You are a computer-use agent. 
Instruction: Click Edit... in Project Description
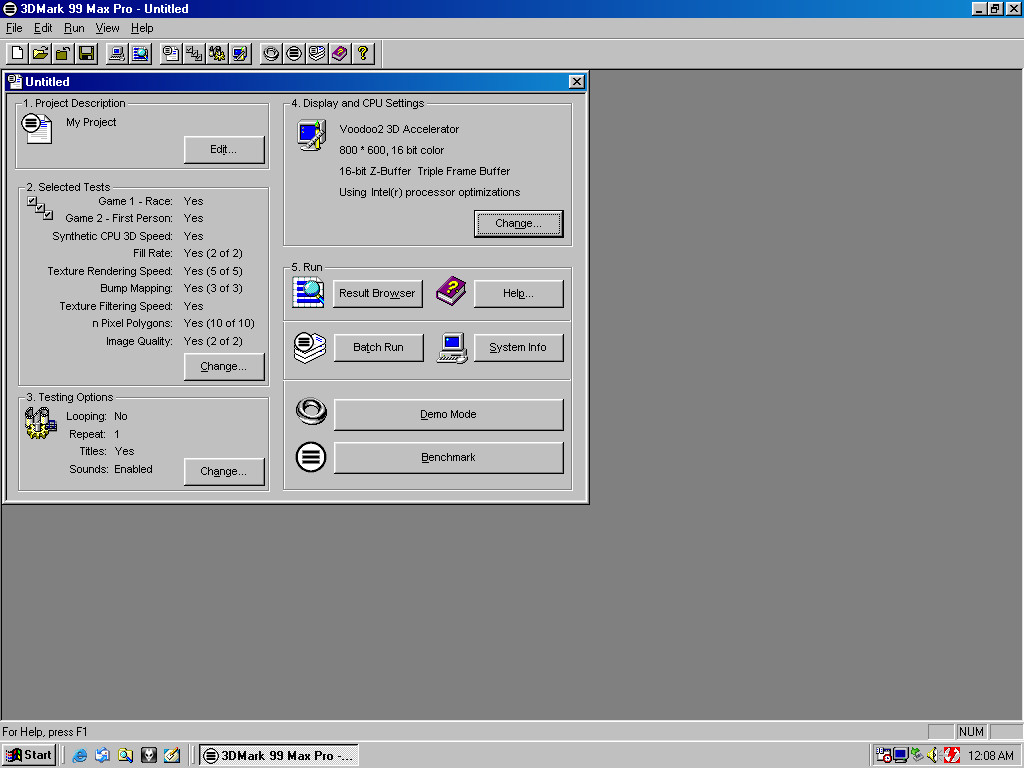(x=224, y=150)
